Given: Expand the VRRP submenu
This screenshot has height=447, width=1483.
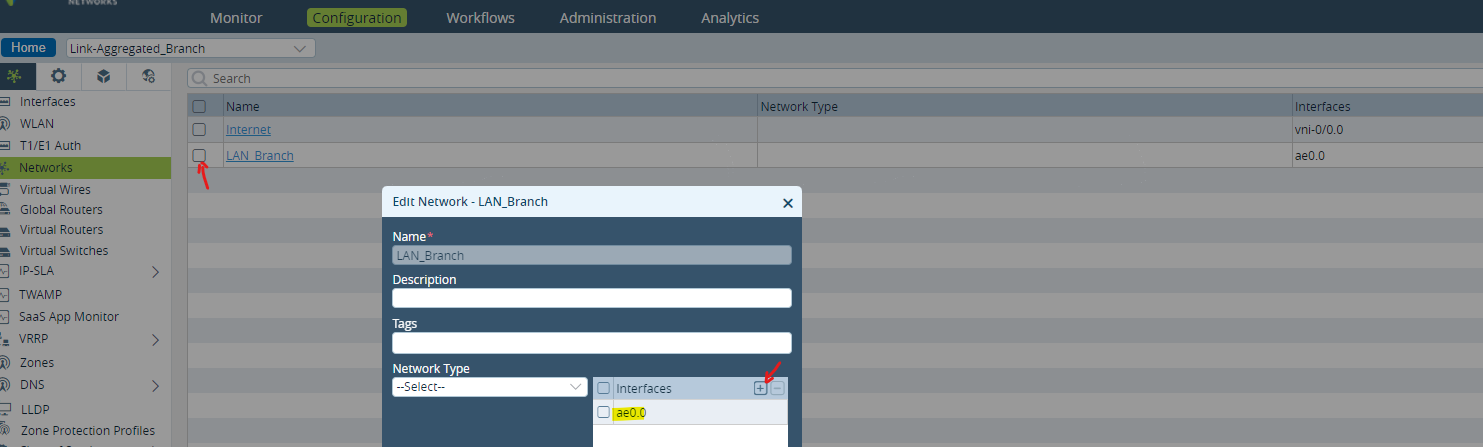Looking at the screenshot, I should coord(155,340).
